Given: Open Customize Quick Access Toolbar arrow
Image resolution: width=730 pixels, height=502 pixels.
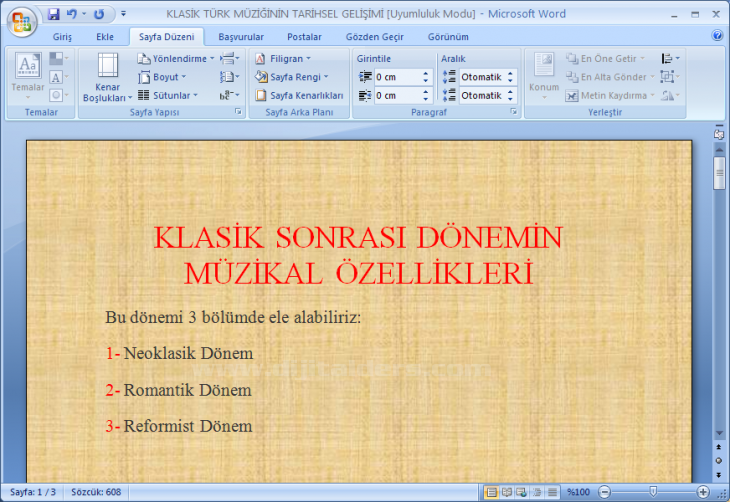Looking at the screenshot, I should [x=123, y=14].
